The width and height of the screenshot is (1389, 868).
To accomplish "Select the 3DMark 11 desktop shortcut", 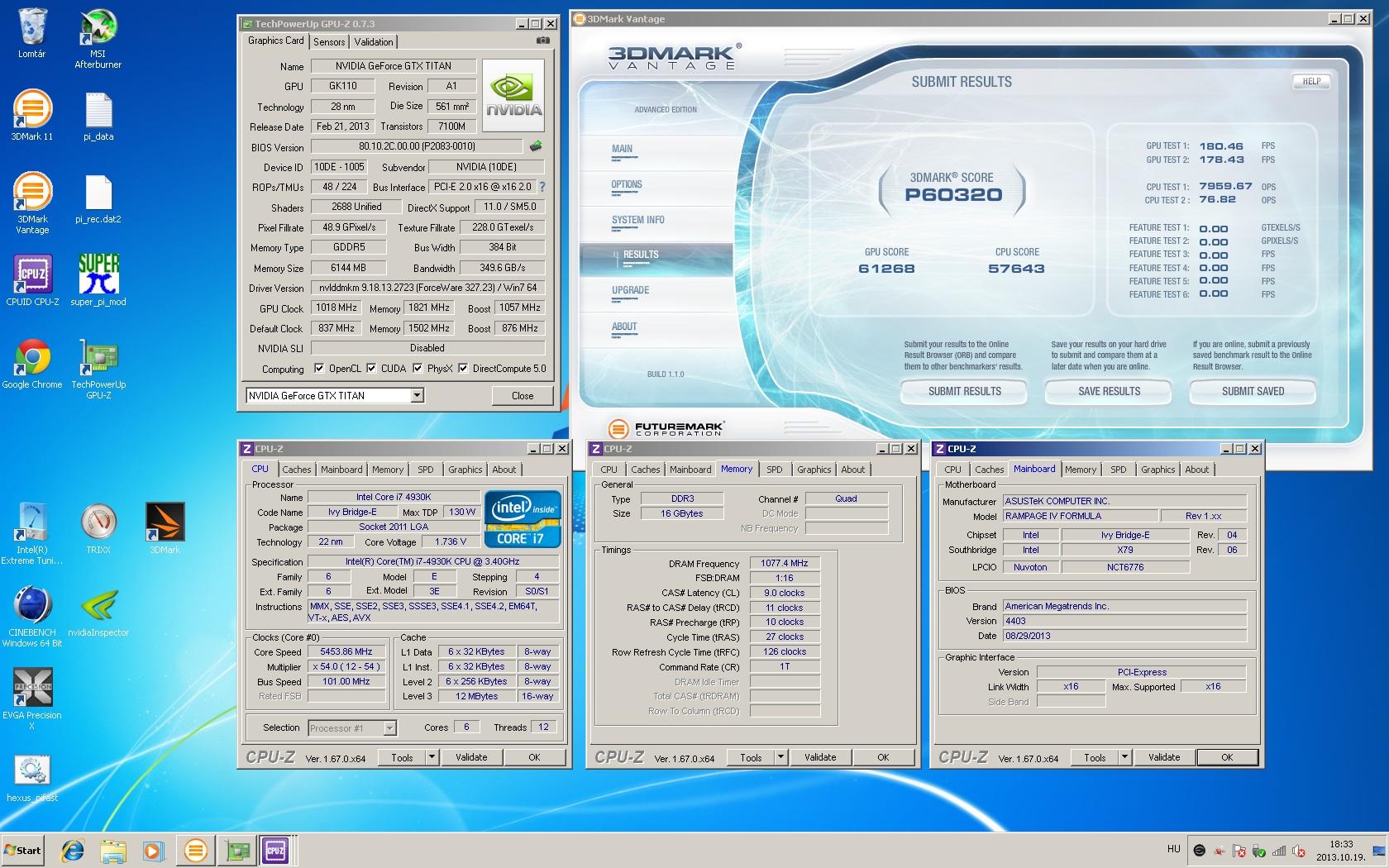I will pos(32,115).
